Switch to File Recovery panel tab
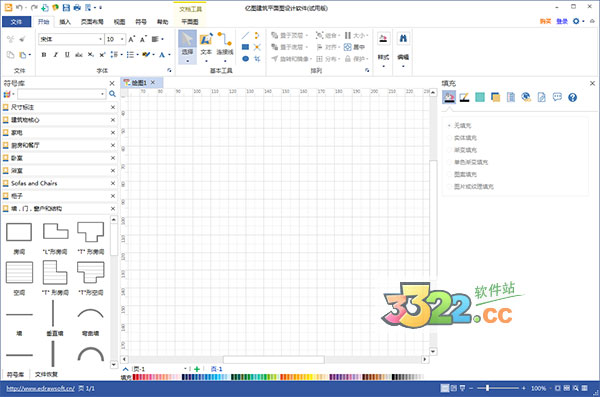Viewport: 600px width, 397px height. click(46, 374)
